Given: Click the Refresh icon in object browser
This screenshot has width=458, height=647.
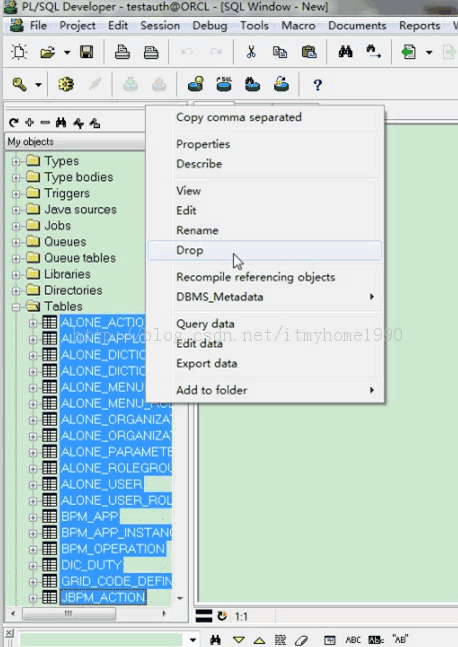Looking at the screenshot, I should (x=14, y=123).
